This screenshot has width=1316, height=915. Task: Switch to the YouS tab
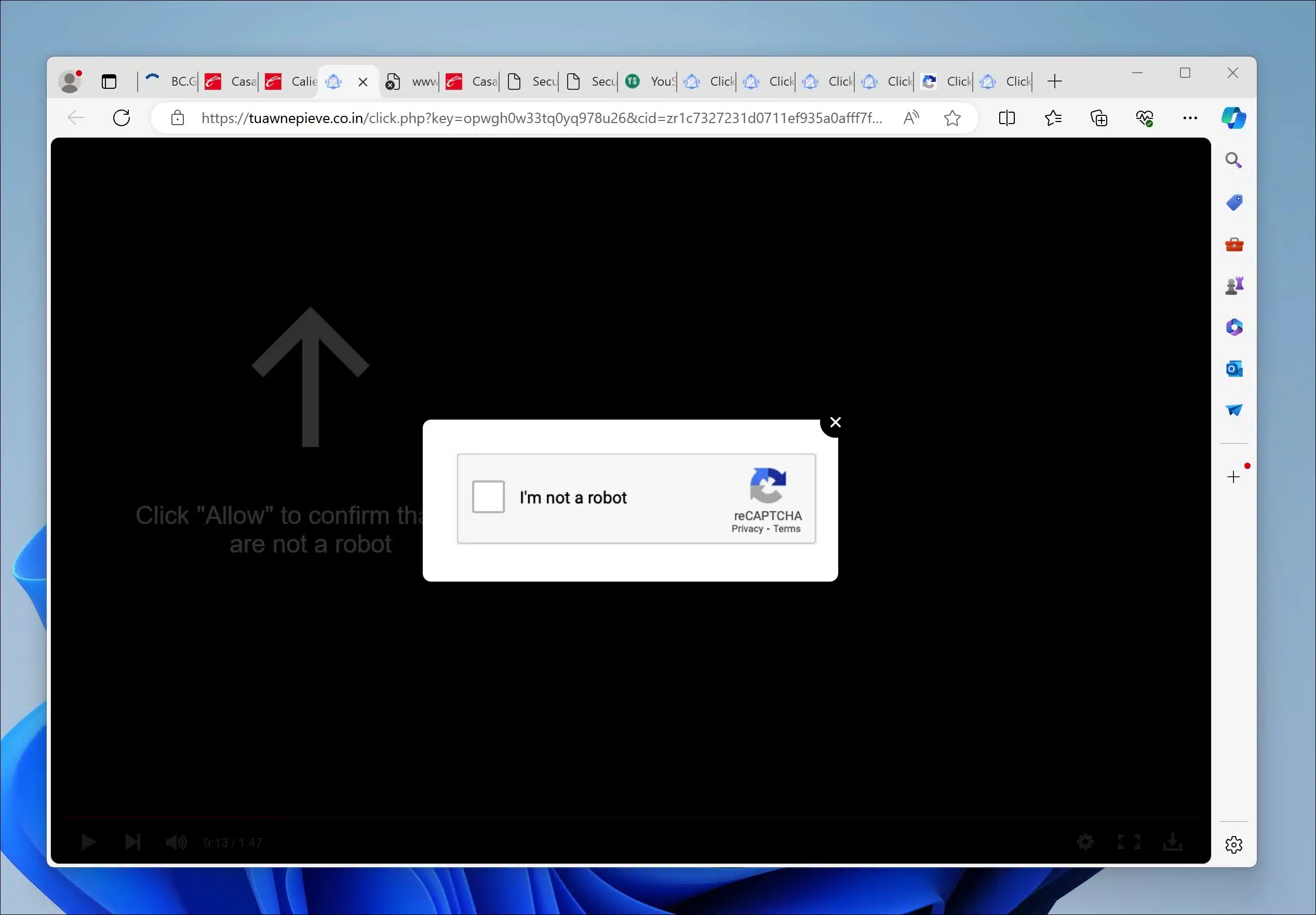[x=650, y=82]
